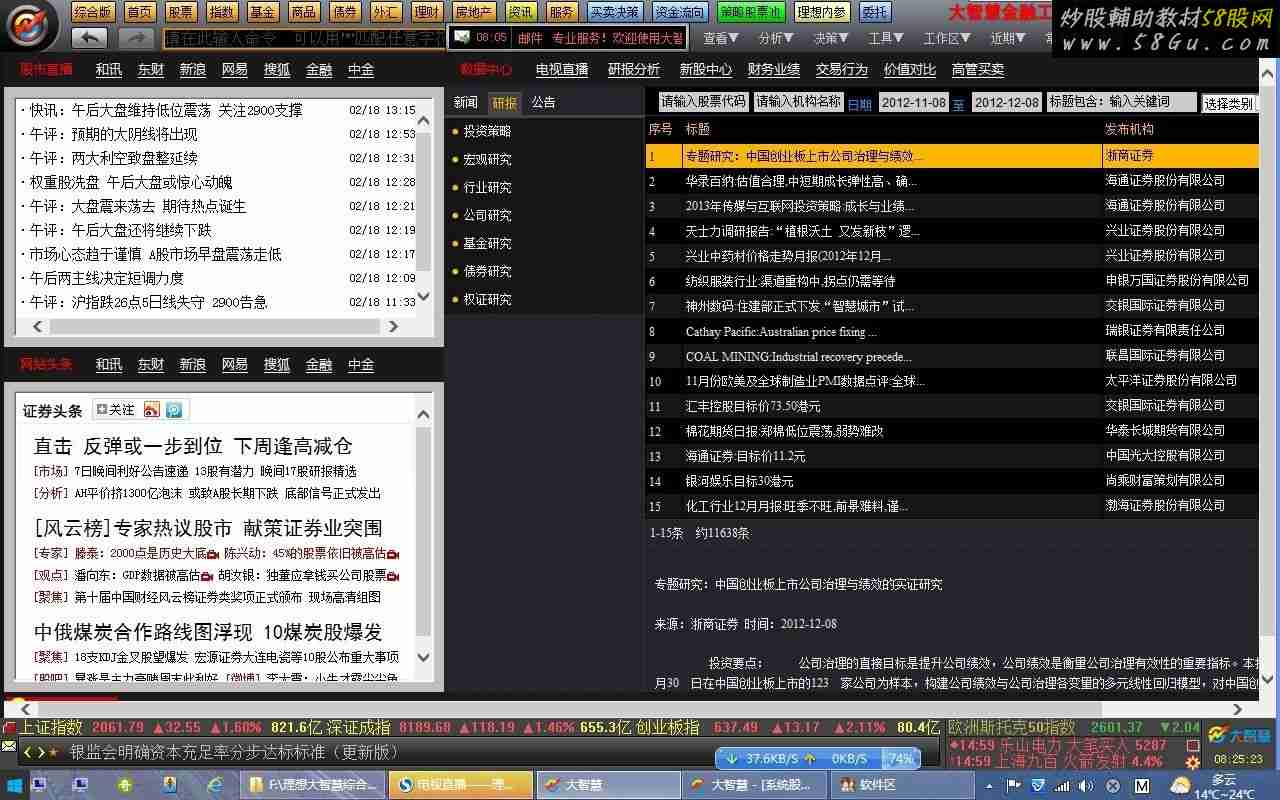Click the 大智慧 logo at bottom right
Image resolution: width=1280 pixels, height=800 pixels.
click(1238, 735)
